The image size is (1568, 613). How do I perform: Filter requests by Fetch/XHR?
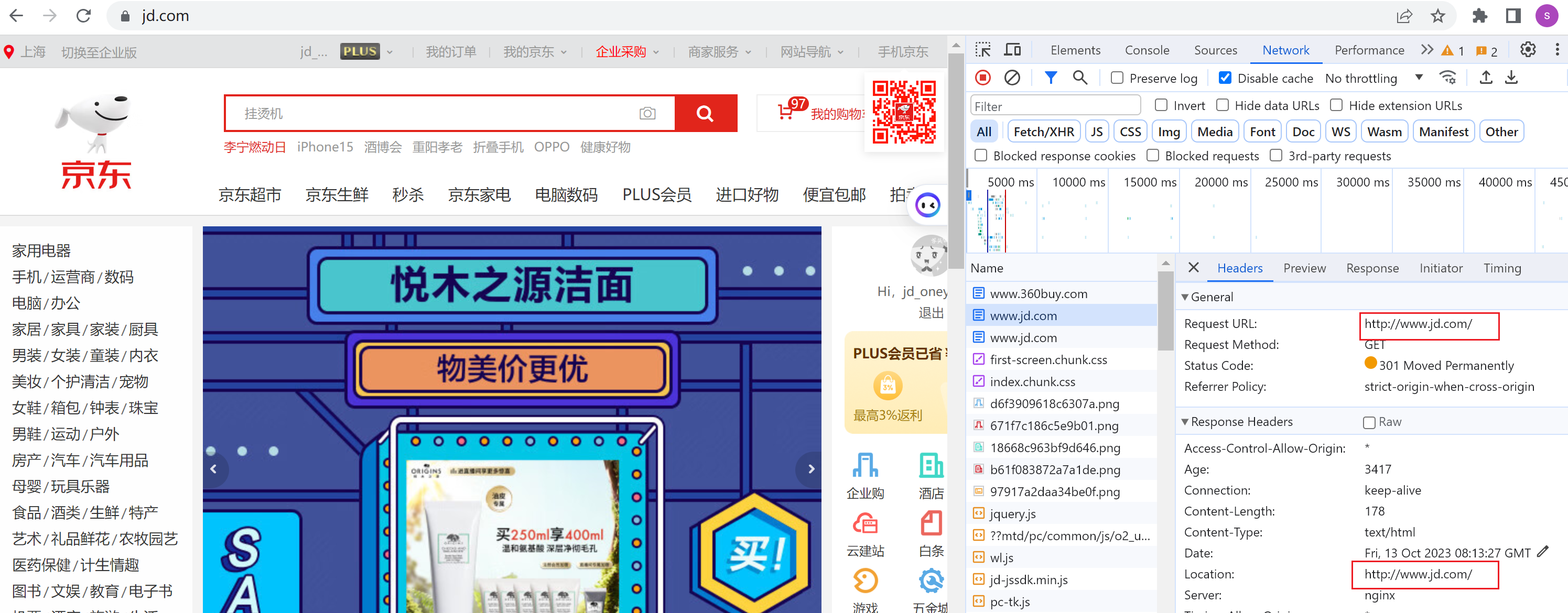[x=1043, y=132]
